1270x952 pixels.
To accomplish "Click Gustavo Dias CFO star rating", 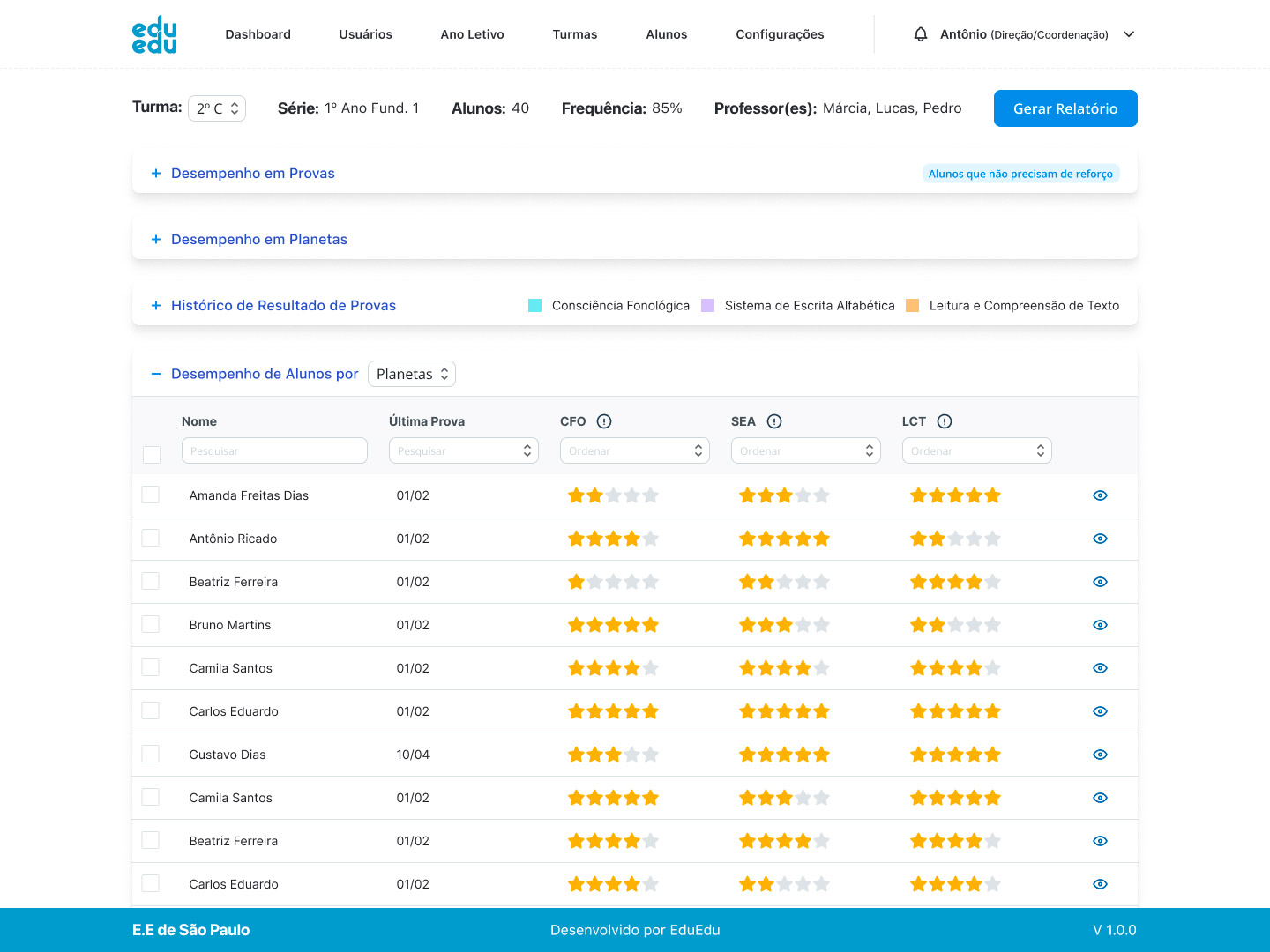I will pos(613,755).
